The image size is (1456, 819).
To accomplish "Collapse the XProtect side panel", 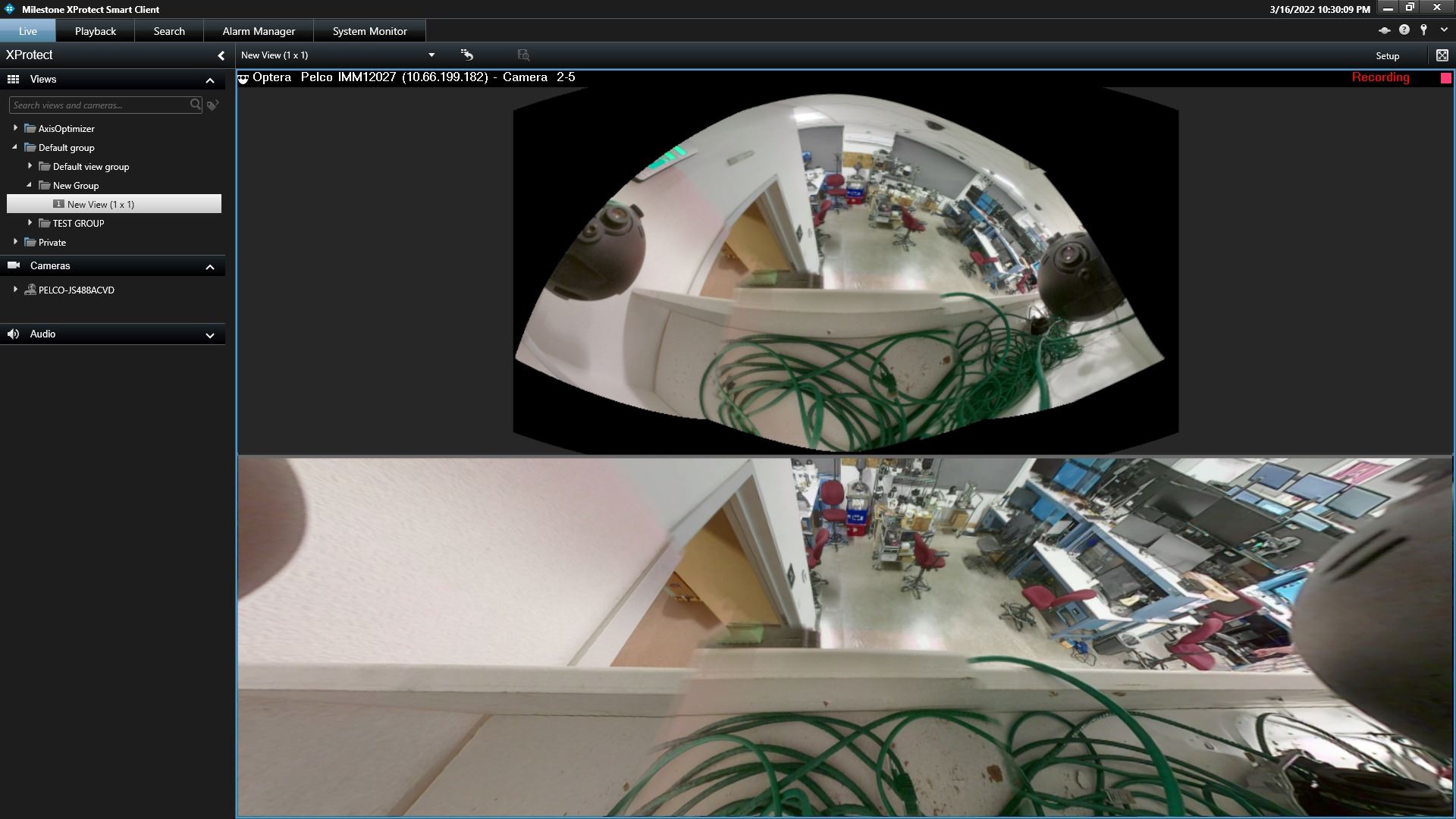I will (x=221, y=55).
